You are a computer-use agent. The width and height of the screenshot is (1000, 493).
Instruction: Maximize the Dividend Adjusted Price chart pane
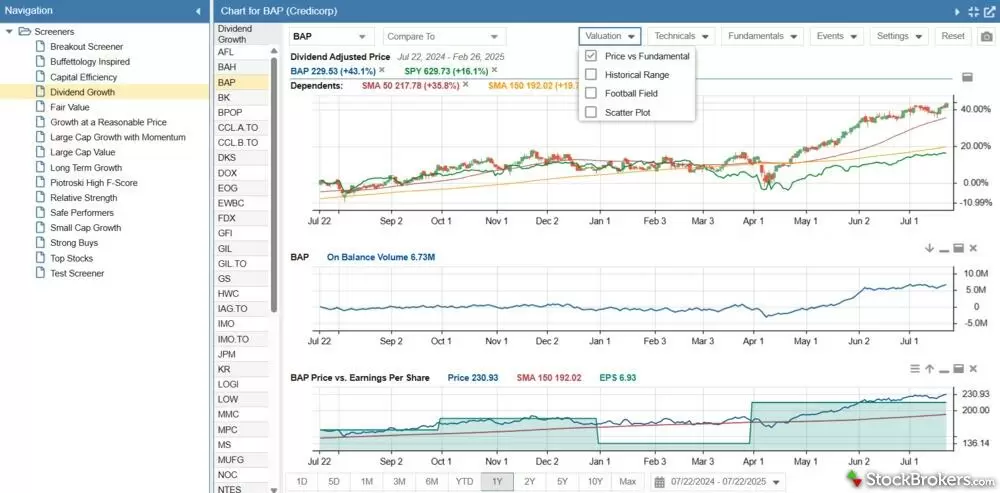click(x=967, y=77)
